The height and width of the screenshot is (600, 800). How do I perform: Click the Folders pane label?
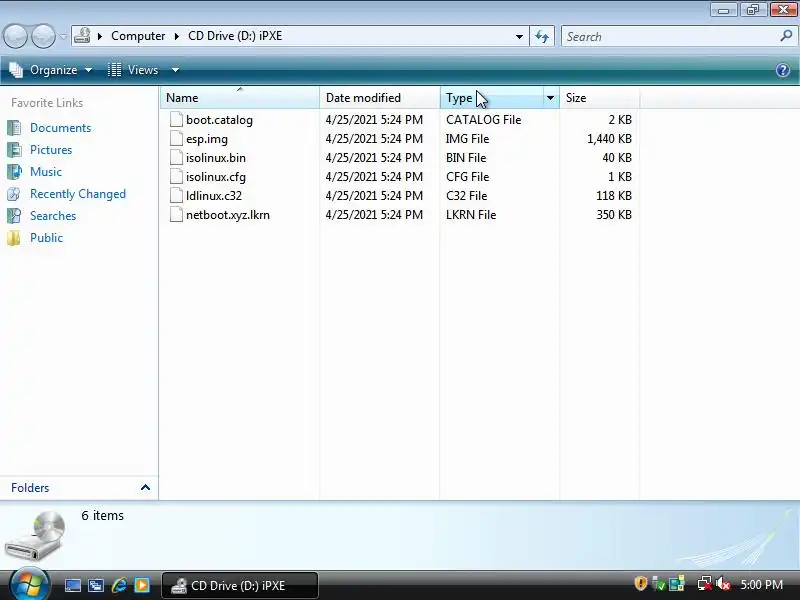tap(30, 488)
